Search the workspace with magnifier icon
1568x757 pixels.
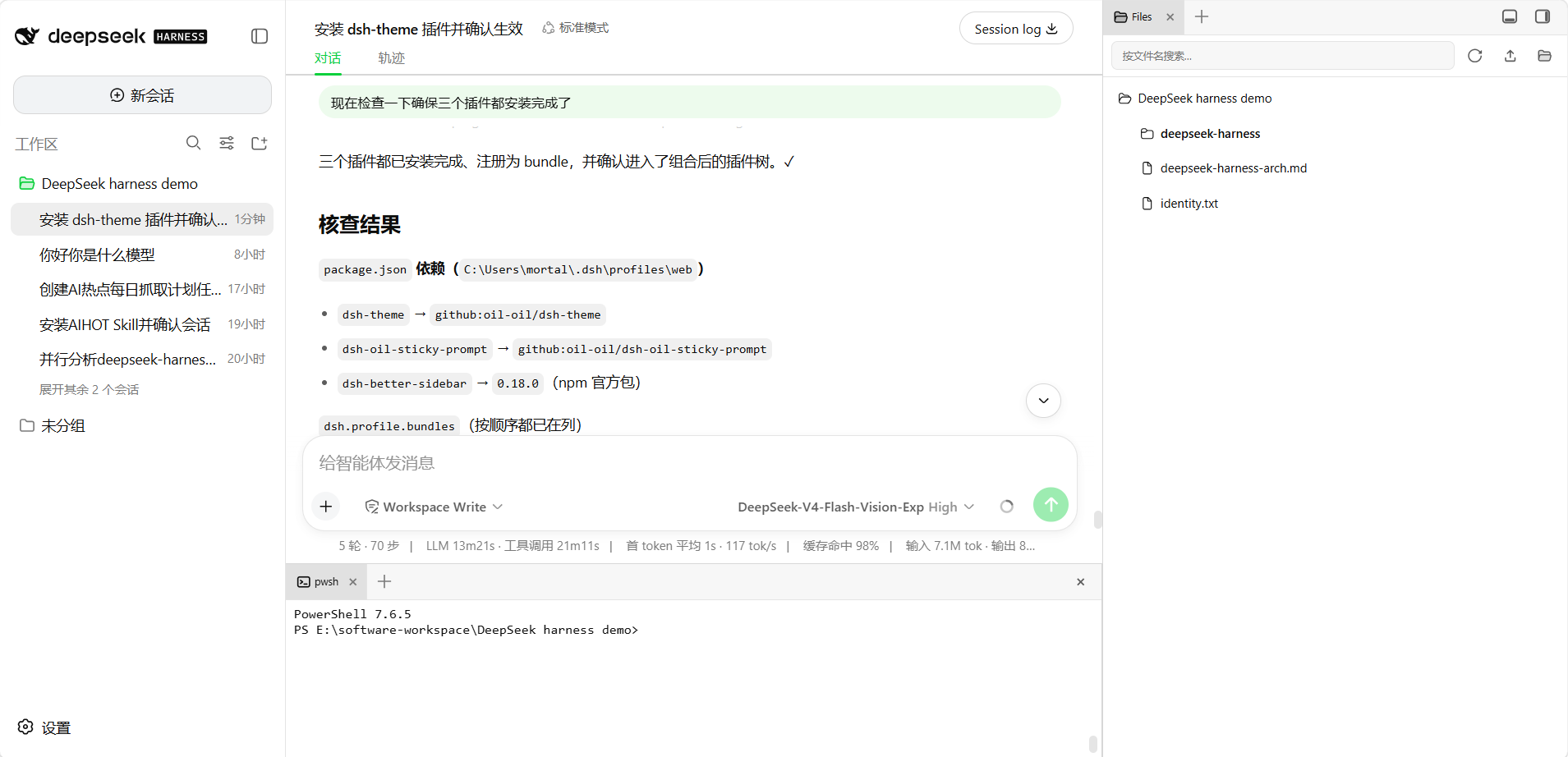[193, 143]
